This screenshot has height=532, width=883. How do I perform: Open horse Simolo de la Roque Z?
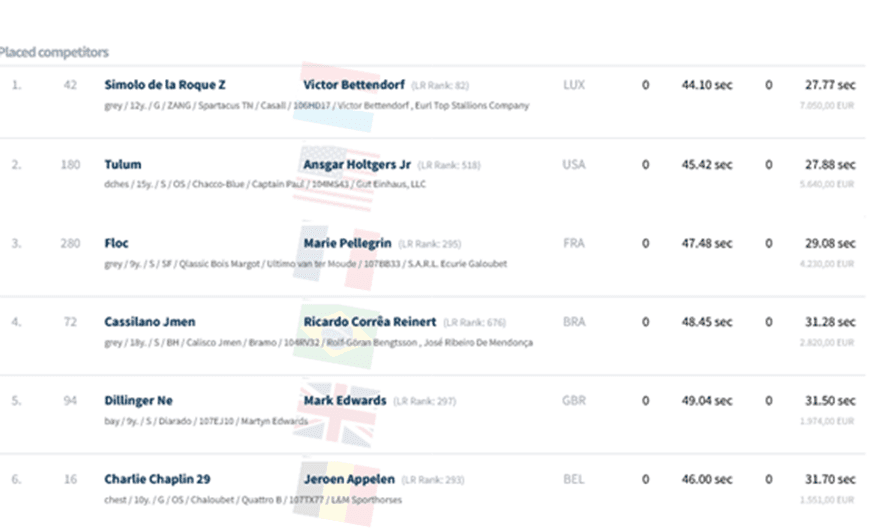click(x=165, y=85)
